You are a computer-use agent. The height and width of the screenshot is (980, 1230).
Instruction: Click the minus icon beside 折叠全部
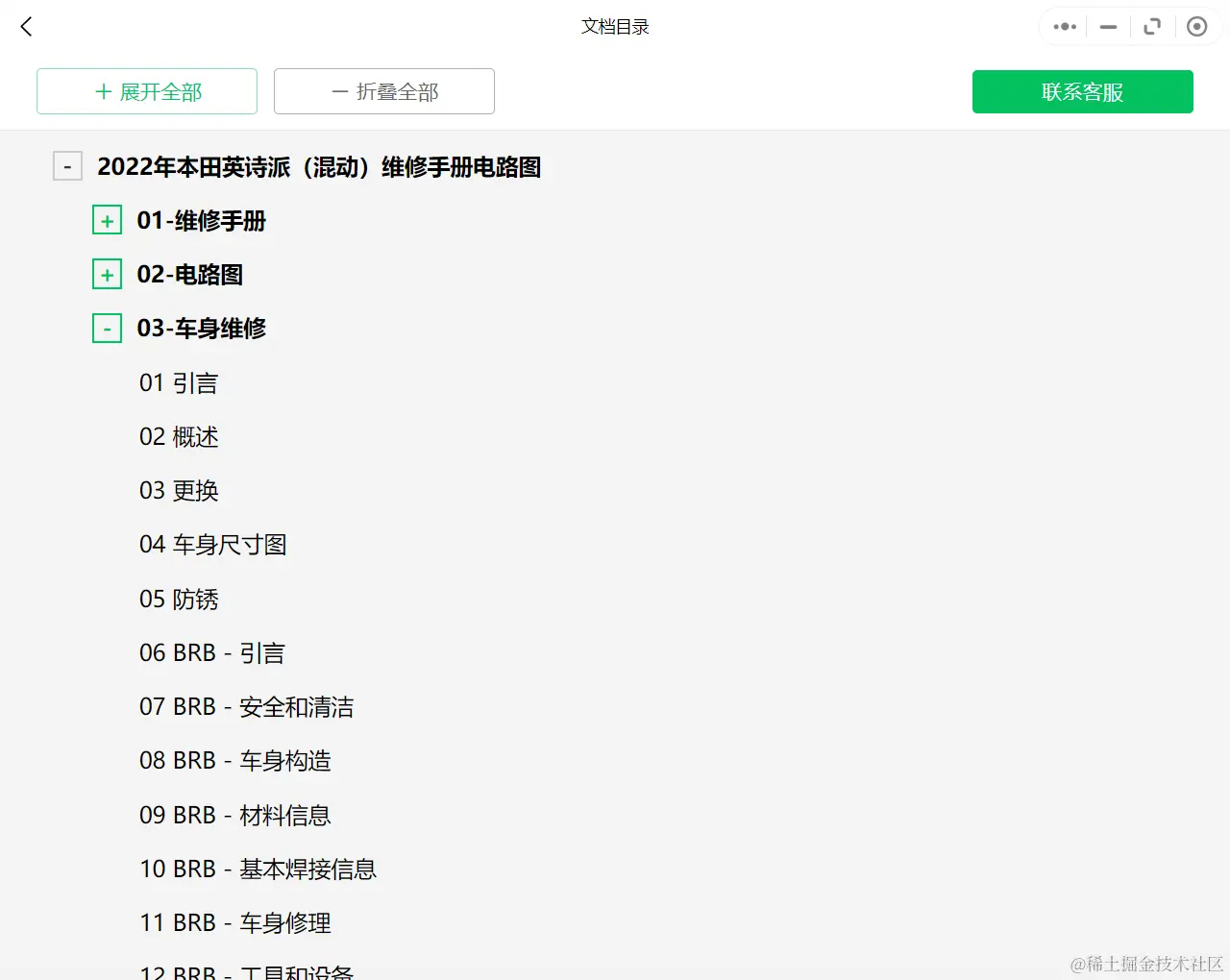(x=338, y=91)
